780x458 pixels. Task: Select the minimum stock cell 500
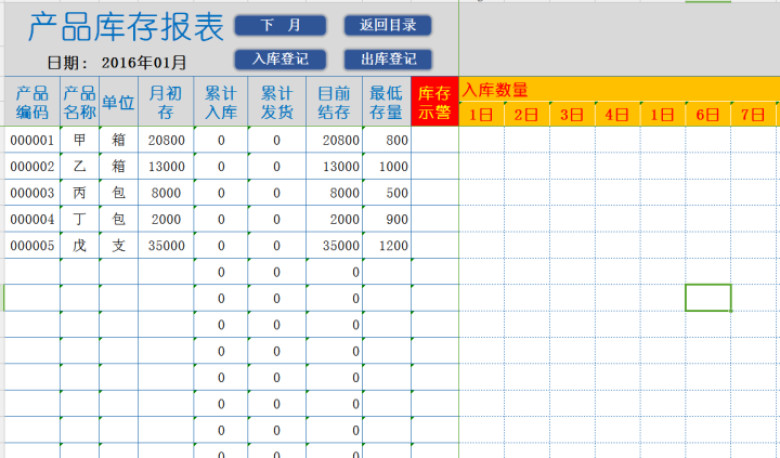coord(387,193)
